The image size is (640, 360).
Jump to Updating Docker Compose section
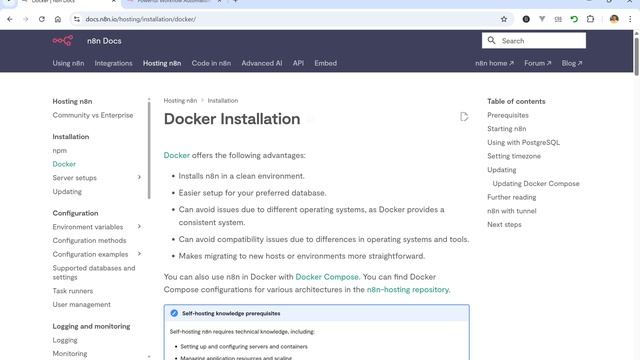(x=536, y=184)
